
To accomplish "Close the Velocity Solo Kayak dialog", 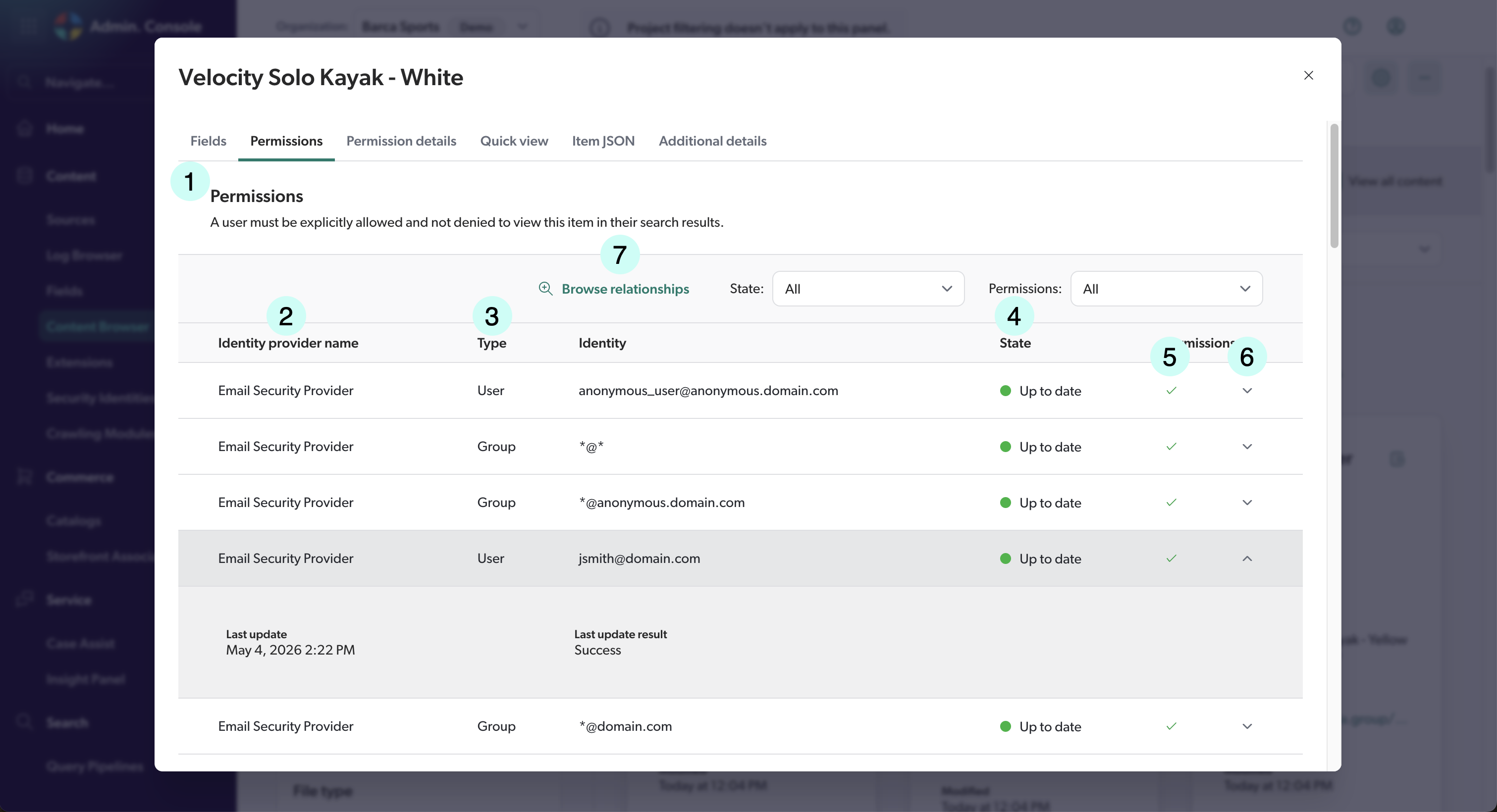I will tap(1308, 76).
